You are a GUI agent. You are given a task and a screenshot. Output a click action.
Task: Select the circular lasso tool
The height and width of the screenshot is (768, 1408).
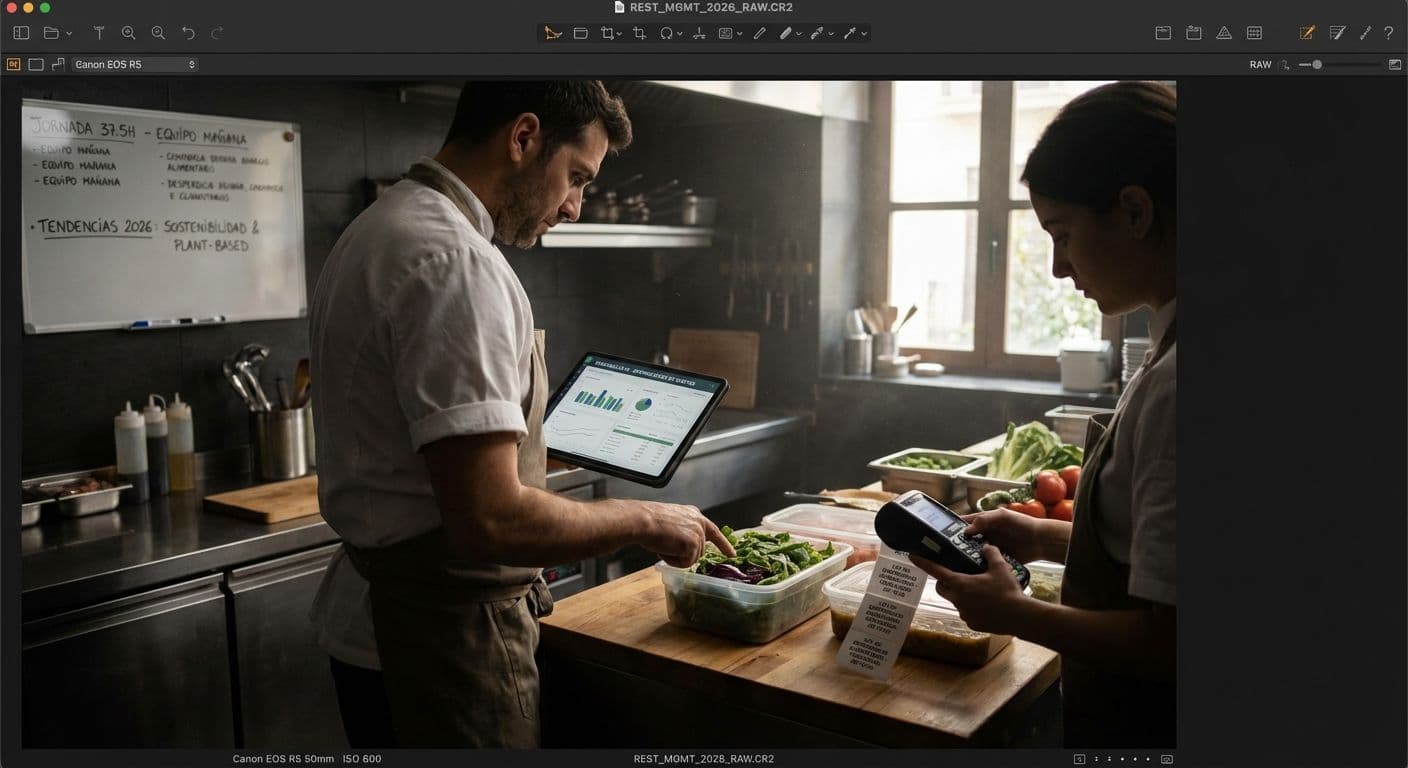pyautogui.click(x=666, y=33)
